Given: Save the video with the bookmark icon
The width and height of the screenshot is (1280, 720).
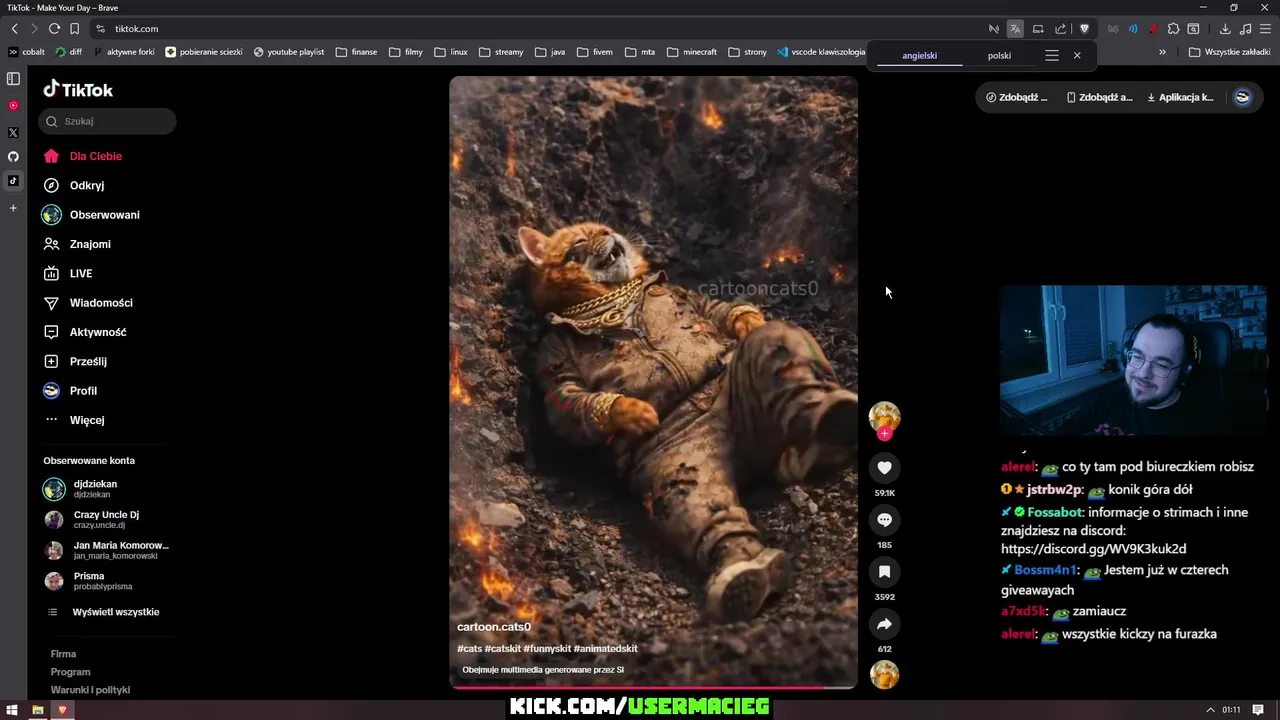Looking at the screenshot, I should coord(884,572).
